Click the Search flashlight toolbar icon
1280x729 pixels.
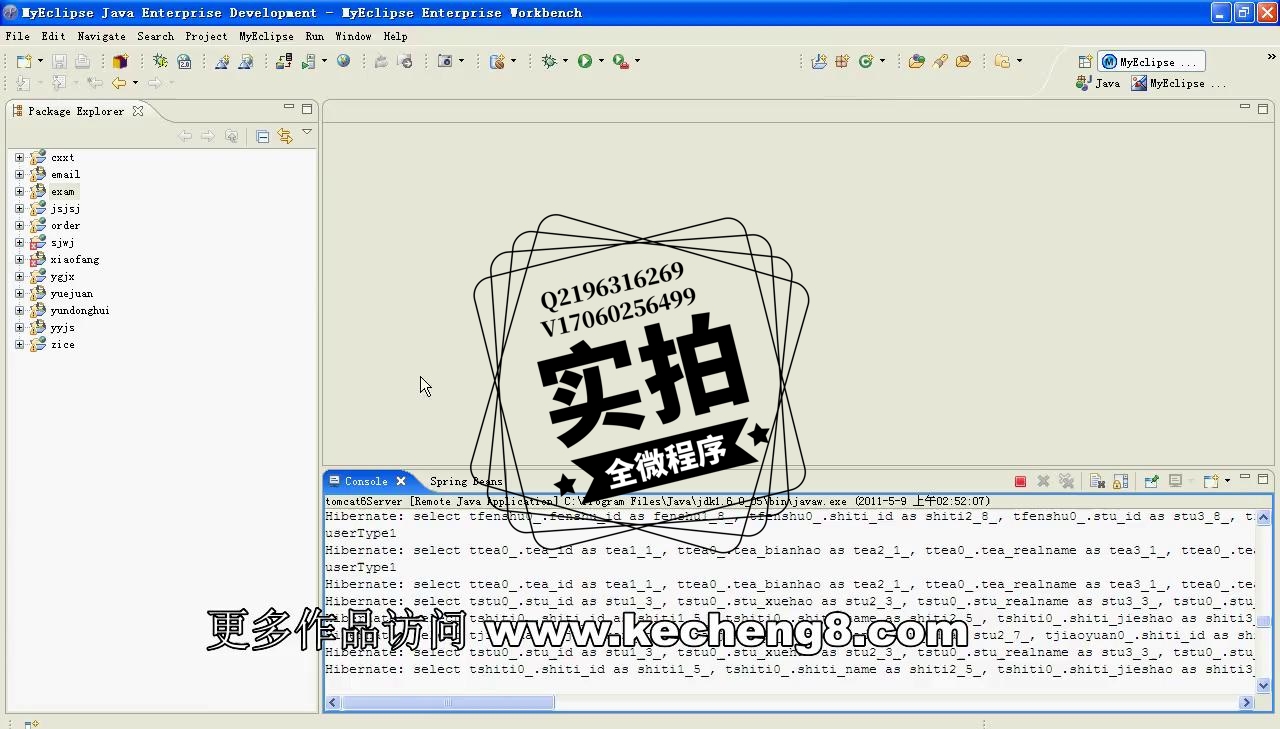click(940, 61)
